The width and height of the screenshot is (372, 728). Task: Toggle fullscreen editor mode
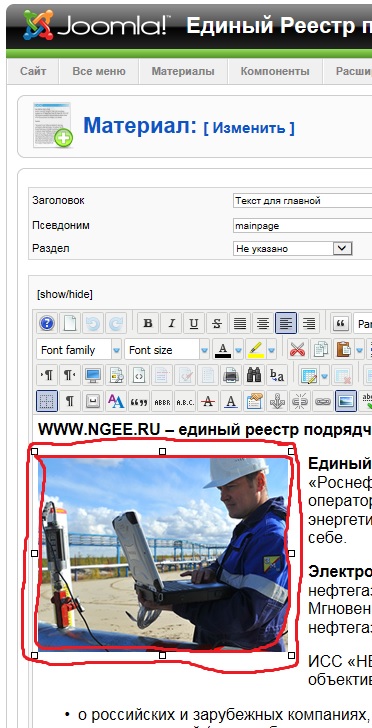[93, 375]
